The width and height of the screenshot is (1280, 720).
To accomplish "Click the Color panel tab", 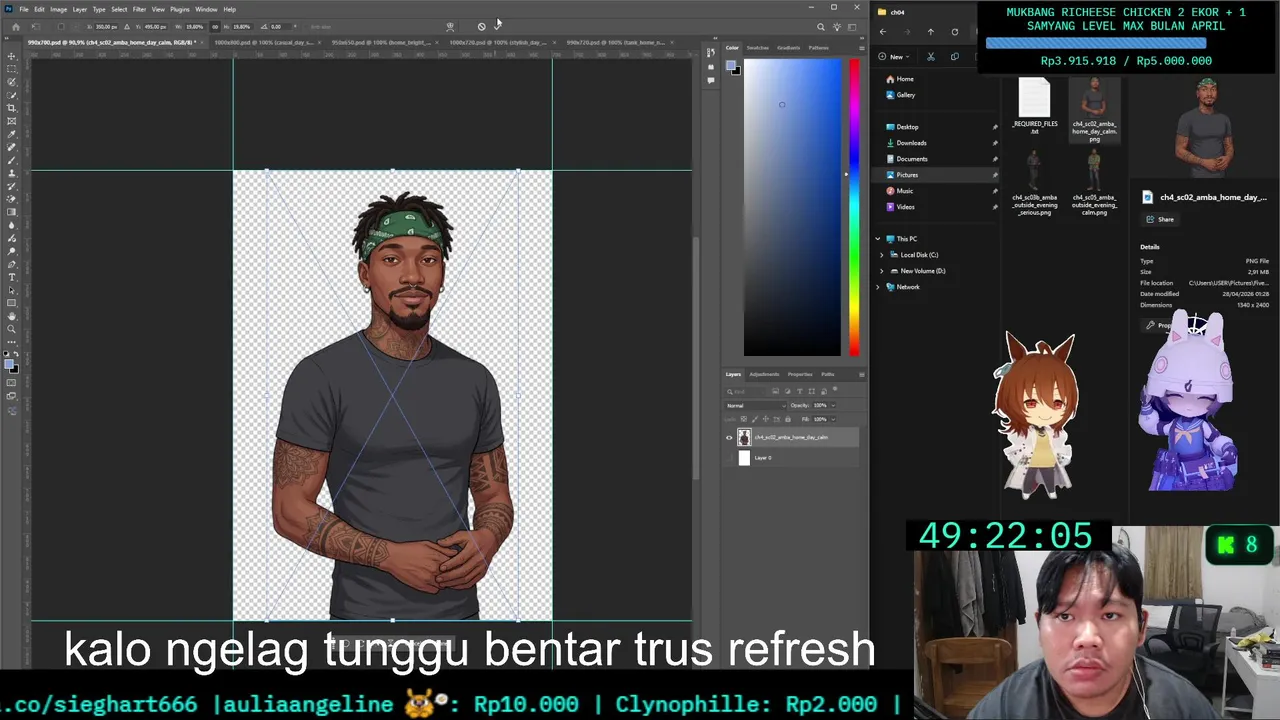I will (732, 48).
